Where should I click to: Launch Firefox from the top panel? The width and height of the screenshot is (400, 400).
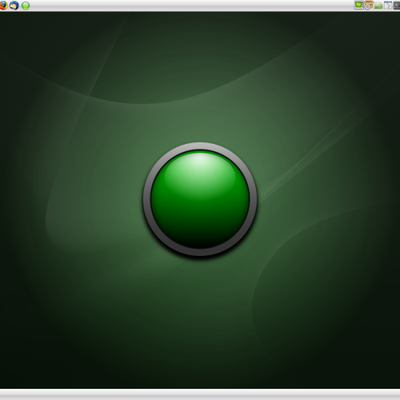(3, 5)
